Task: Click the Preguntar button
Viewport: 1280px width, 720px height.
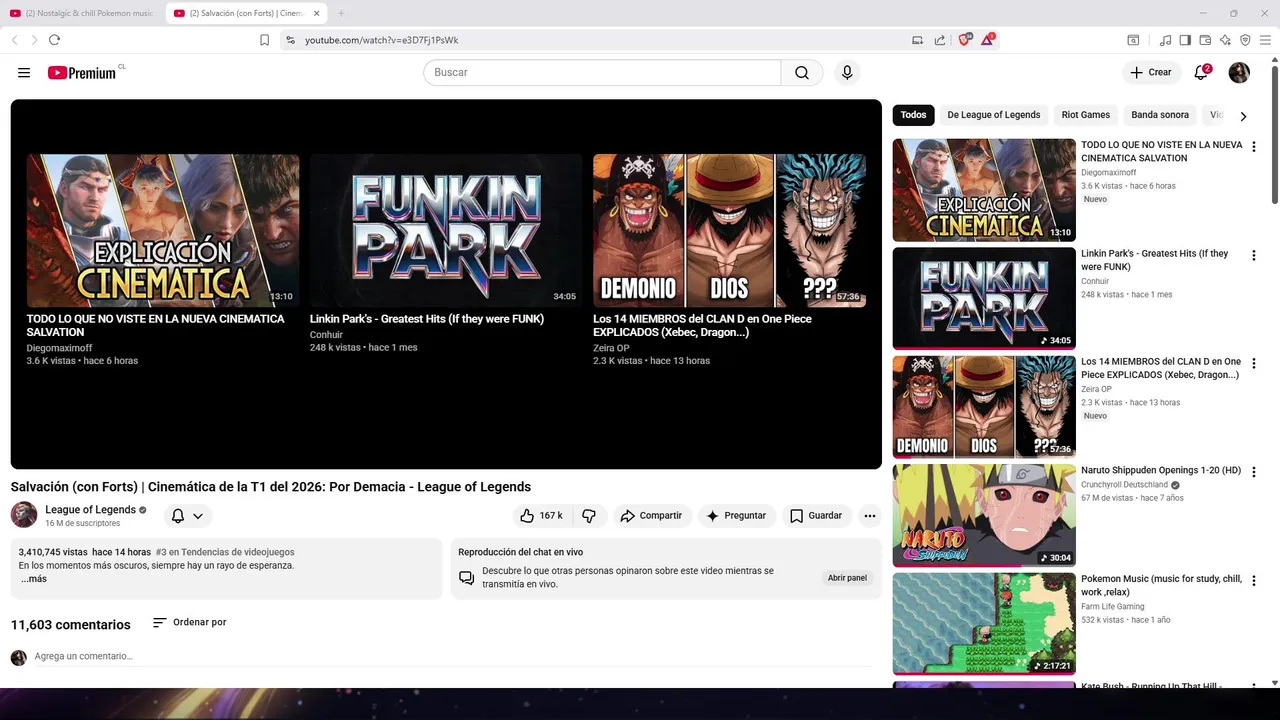Action: [x=736, y=516]
